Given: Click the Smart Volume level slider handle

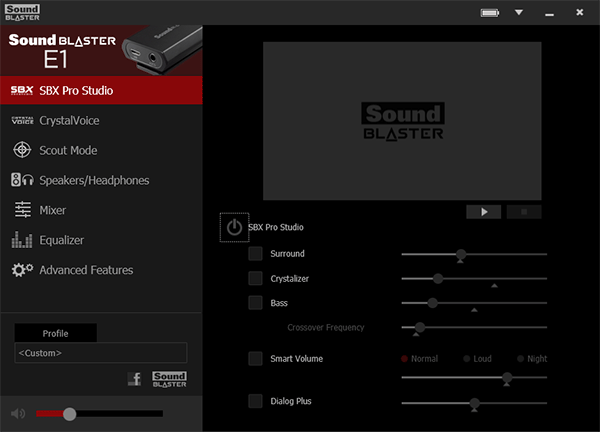Looking at the screenshot, I should tap(507, 377).
